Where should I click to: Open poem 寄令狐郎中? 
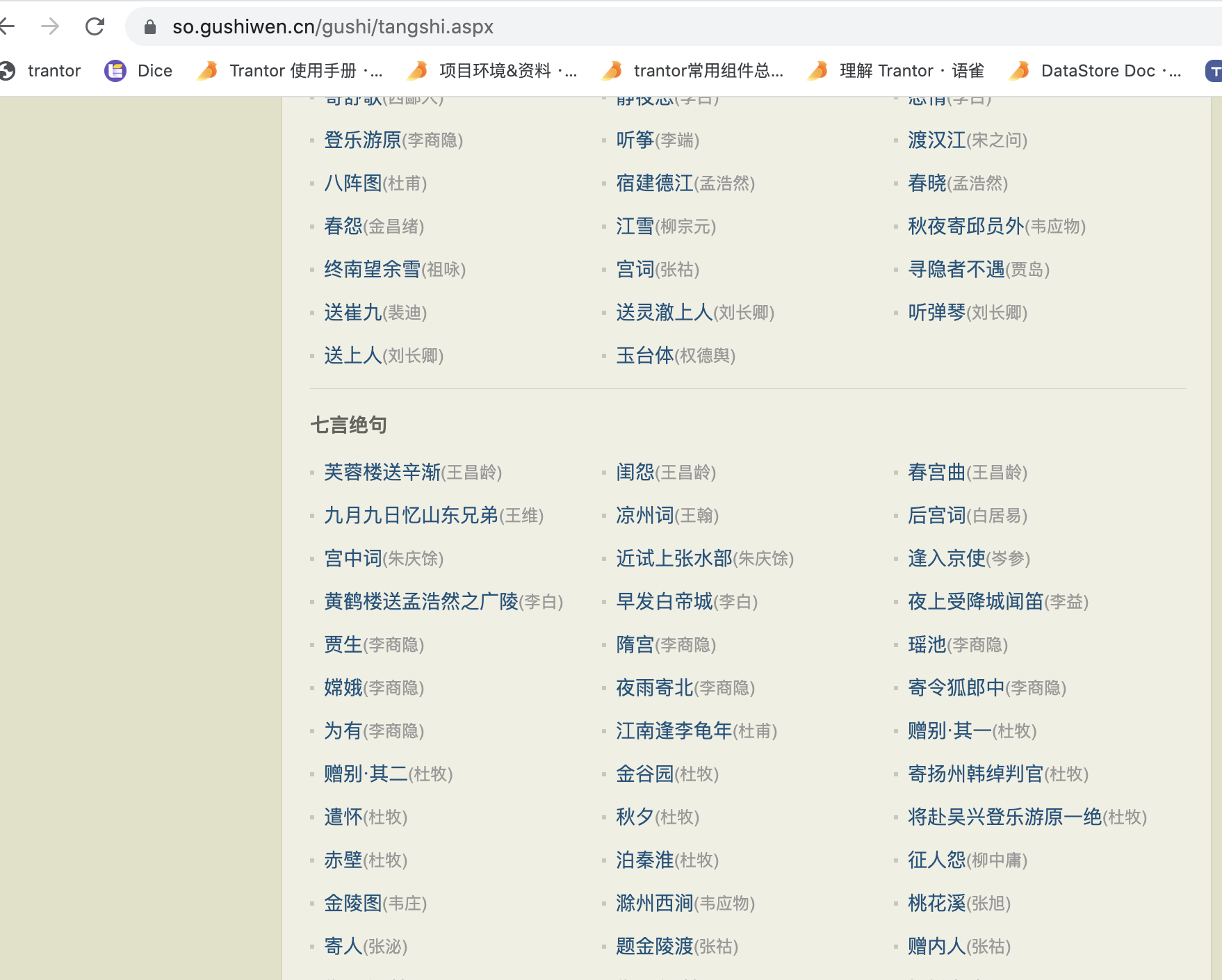click(x=956, y=688)
